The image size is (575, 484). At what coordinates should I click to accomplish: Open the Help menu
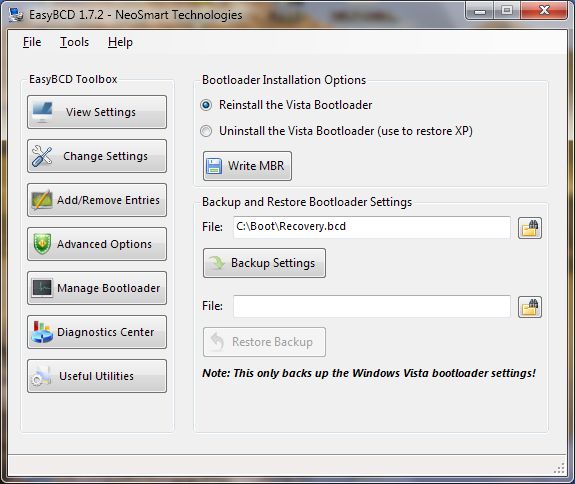pos(120,42)
